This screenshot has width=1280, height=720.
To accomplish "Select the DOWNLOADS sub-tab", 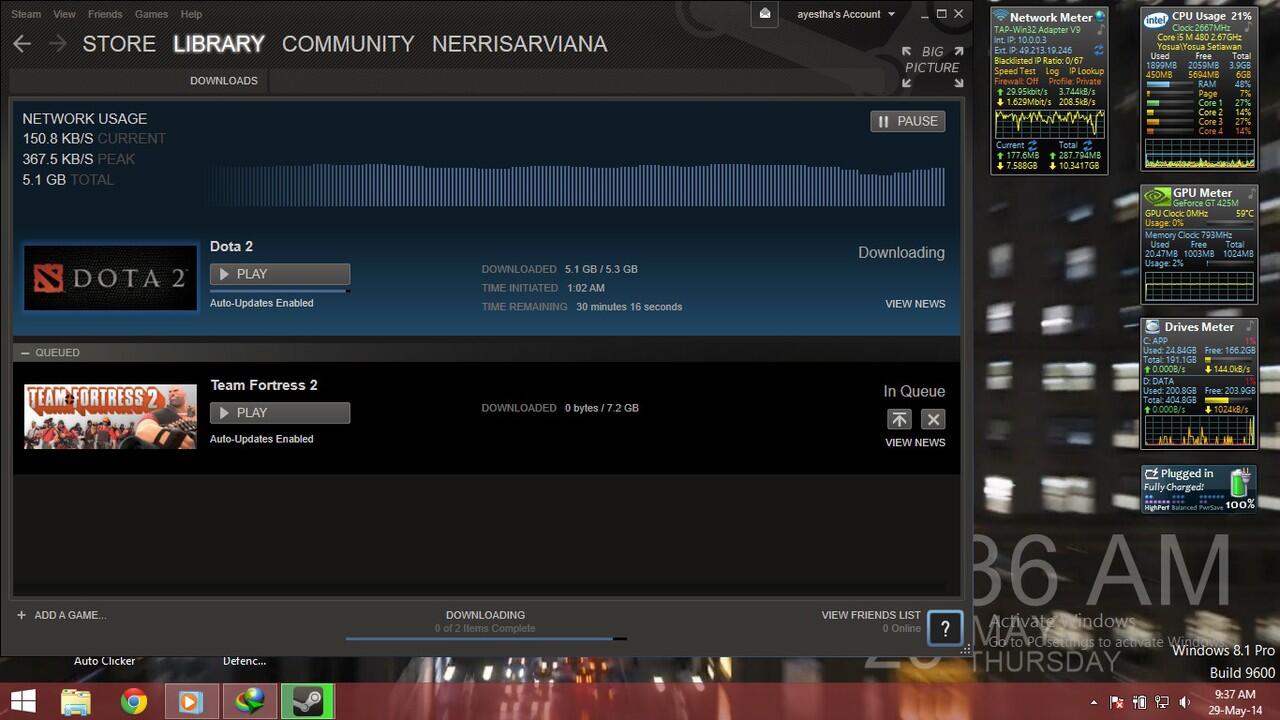I will 224,81.
